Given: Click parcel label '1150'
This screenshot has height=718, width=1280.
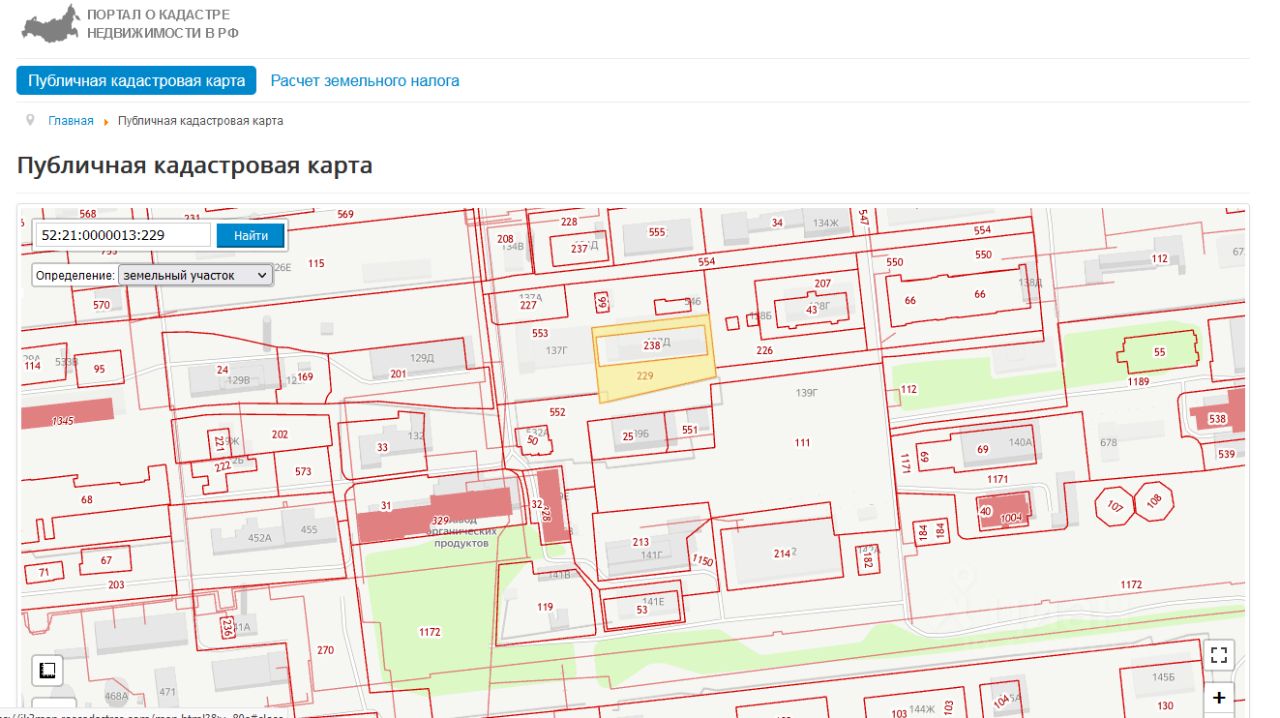Looking at the screenshot, I should click(703, 562).
